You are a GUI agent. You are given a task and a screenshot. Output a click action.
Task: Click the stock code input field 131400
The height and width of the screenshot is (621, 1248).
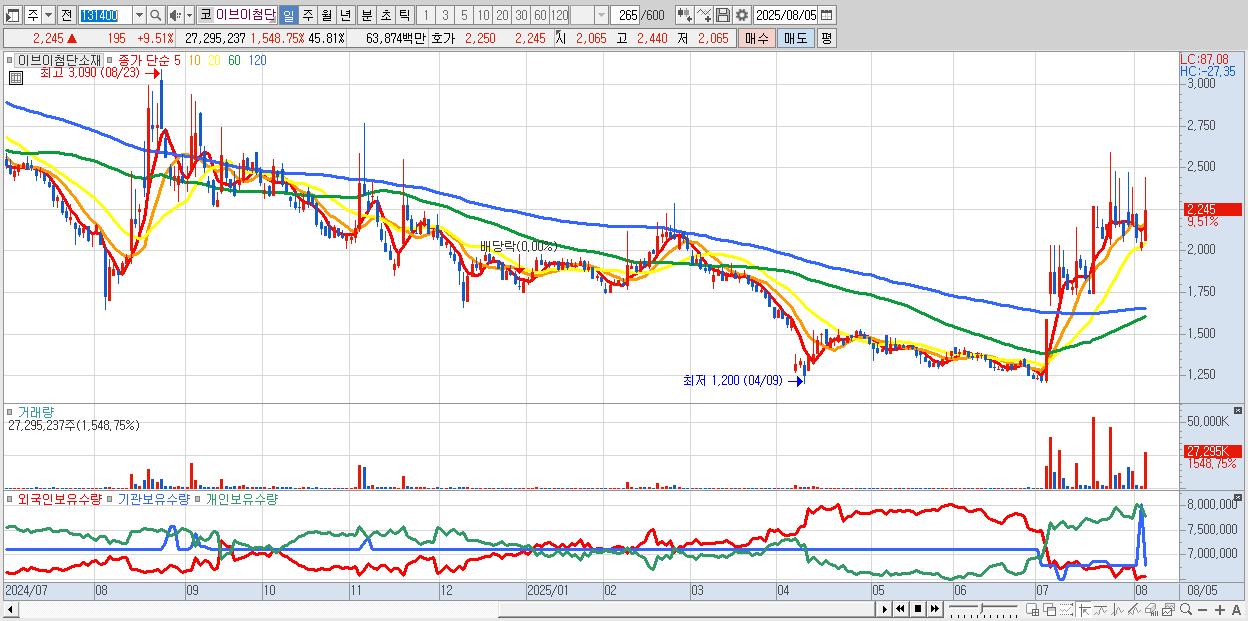coord(105,16)
